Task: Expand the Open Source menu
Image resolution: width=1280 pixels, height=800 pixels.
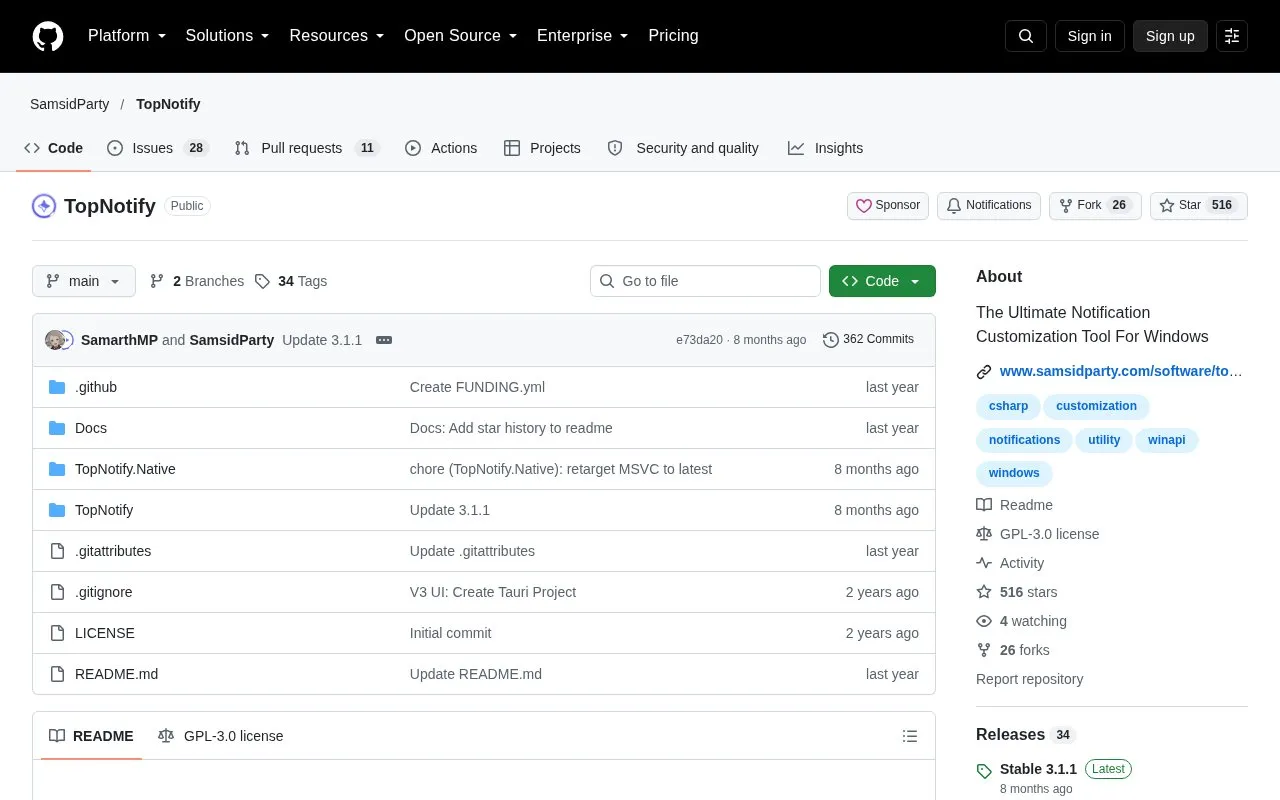Action: [461, 36]
